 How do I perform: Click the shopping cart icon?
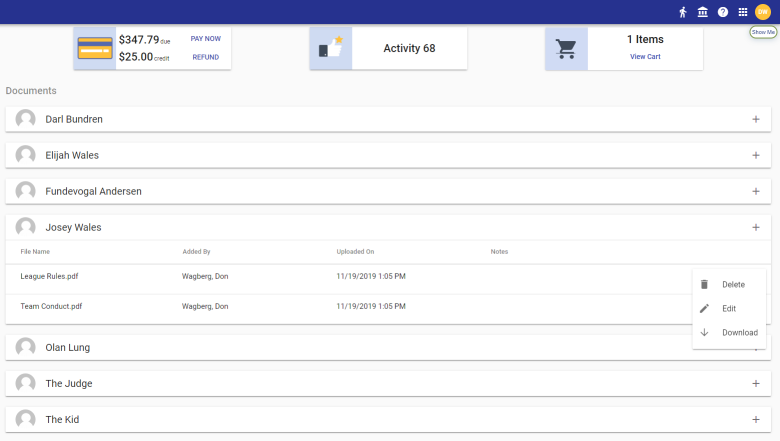pyautogui.click(x=566, y=48)
